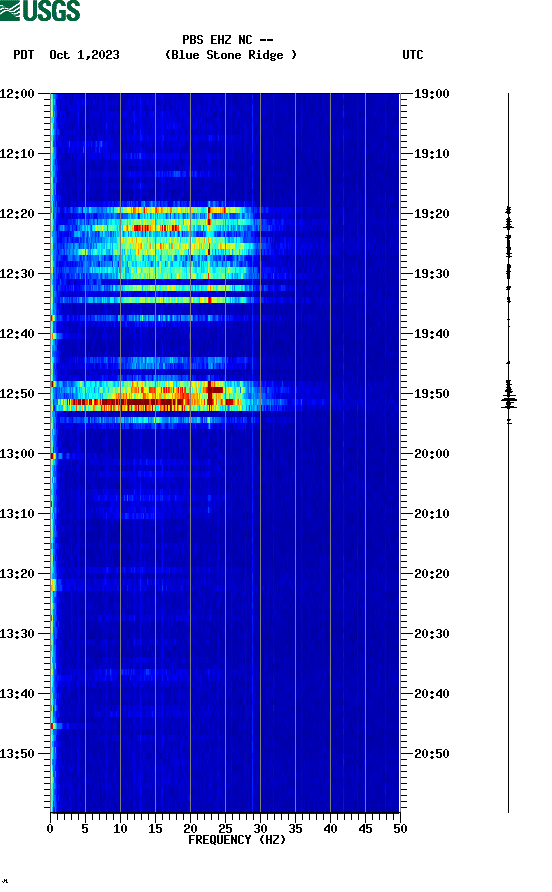The image size is (552, 892).
Task: Click the 20:20 UTC time label
Action: coord(431,573)
